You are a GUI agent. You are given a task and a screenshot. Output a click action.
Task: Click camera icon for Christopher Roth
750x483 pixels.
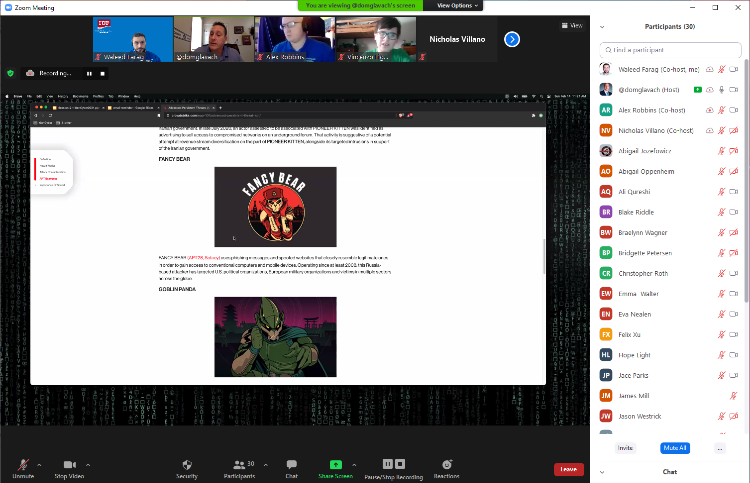tap(733, 274)
